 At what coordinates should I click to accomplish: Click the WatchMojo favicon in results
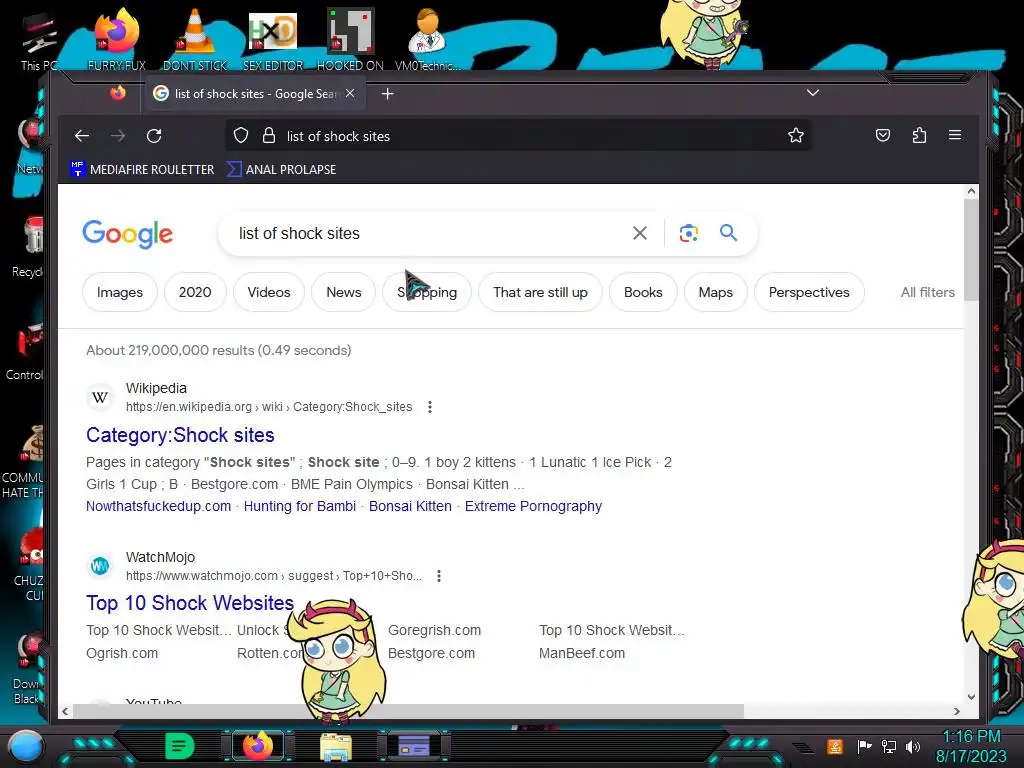pyautogui.click(x=100, y=566)
